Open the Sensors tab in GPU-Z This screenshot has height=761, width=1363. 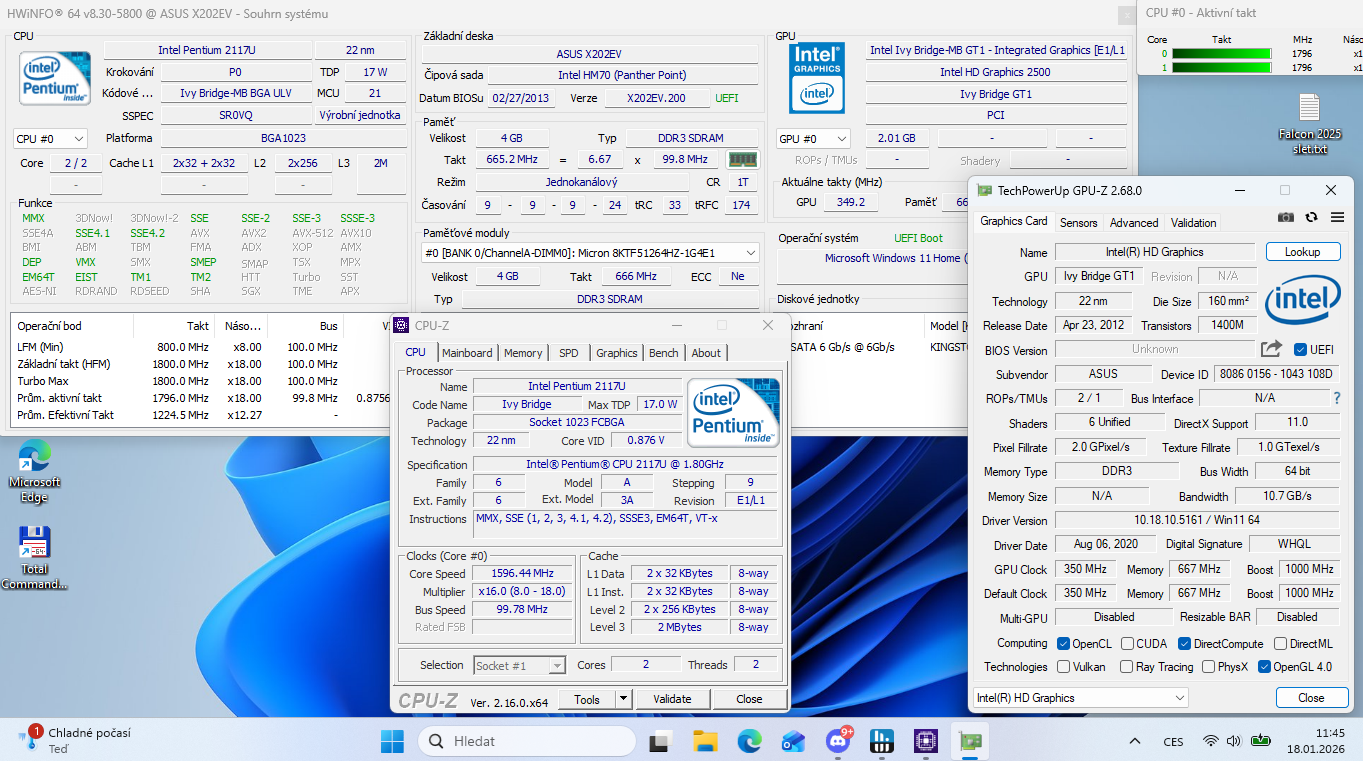pyautogui.click(x=1078, y=223)
